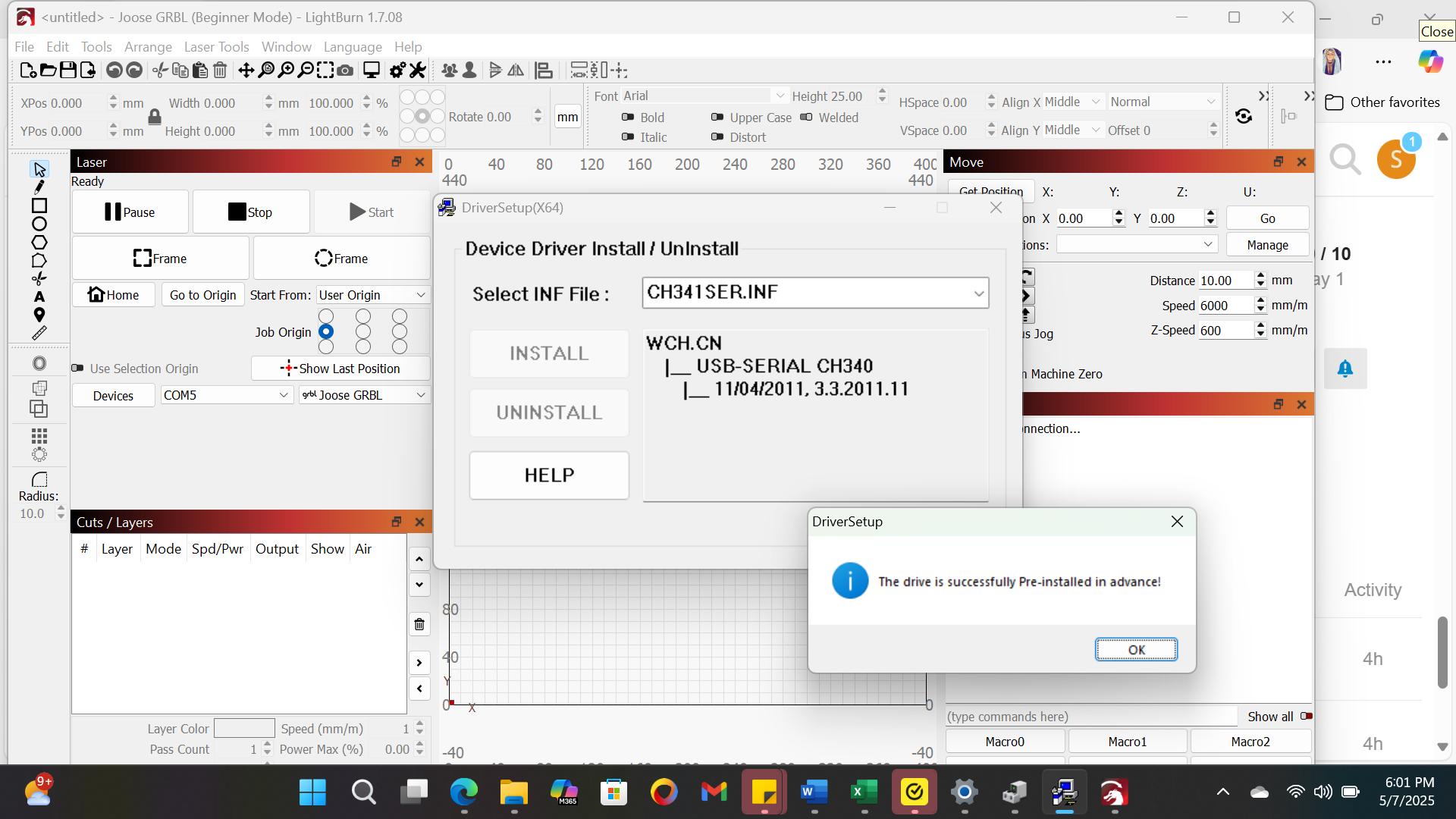Open LightBurn from the Windows taskbar

click(x=1113, y=793)
